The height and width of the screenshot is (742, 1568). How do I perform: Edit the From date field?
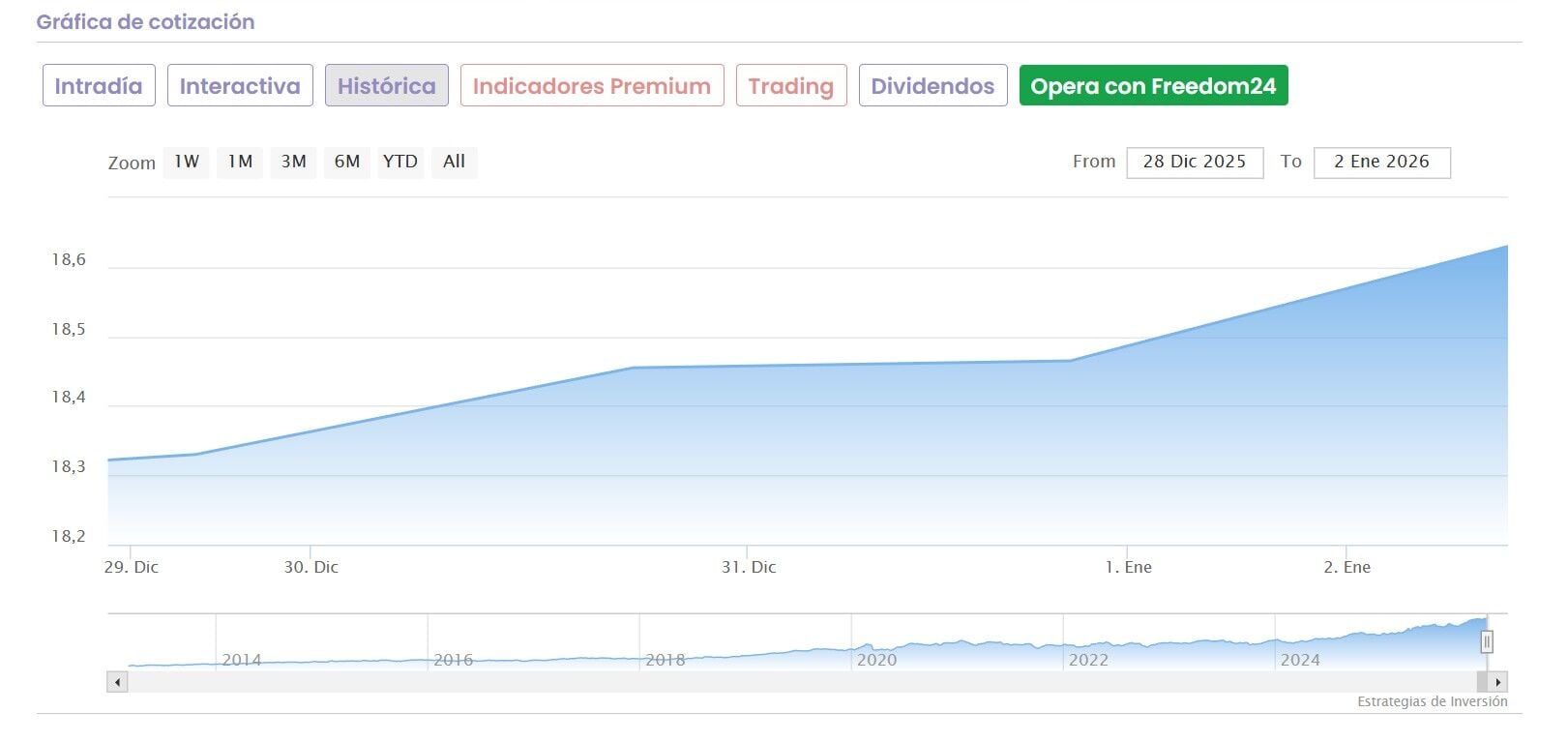point(1195,162)
